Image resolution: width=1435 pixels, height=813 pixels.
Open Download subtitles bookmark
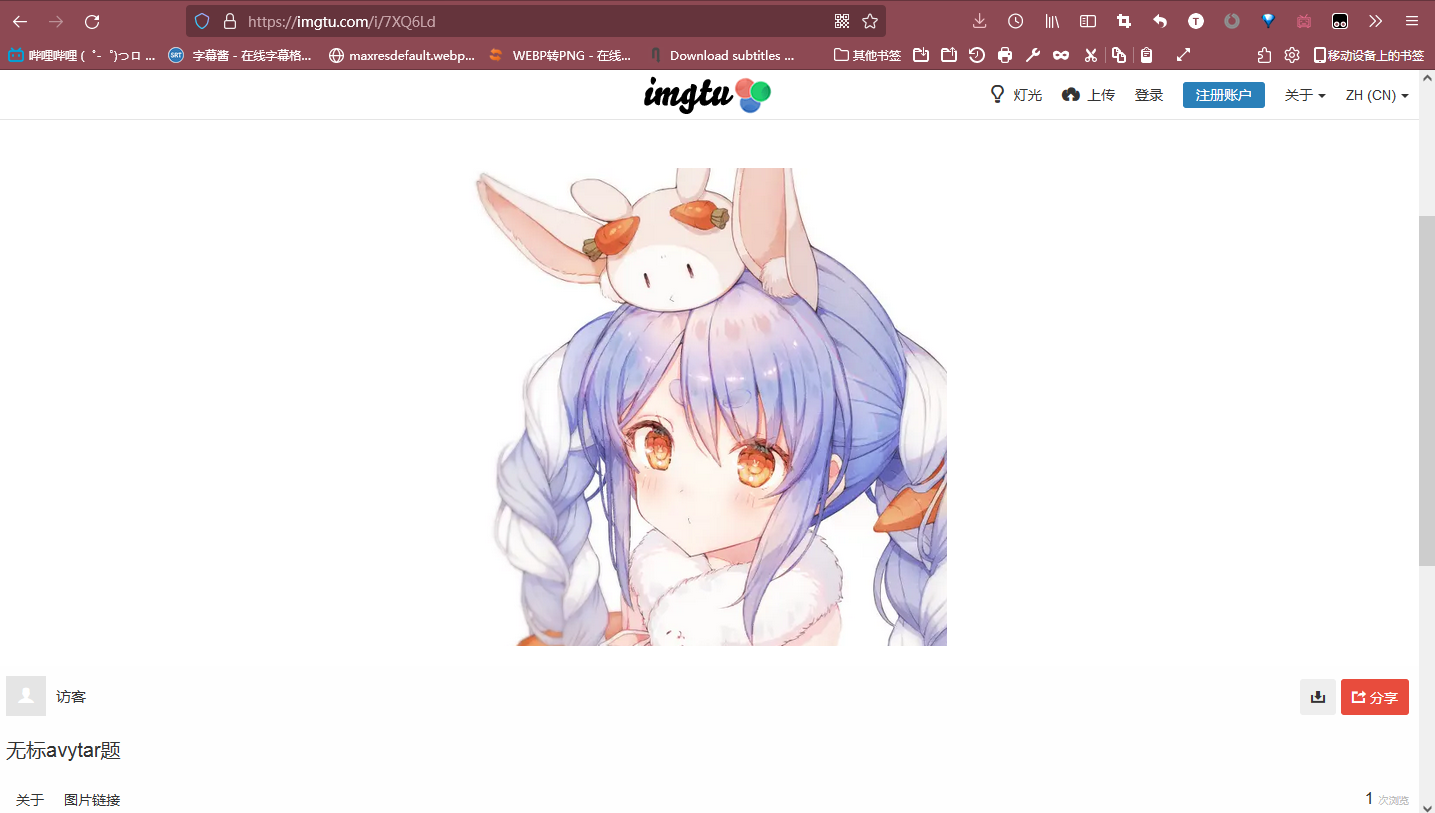721,56
